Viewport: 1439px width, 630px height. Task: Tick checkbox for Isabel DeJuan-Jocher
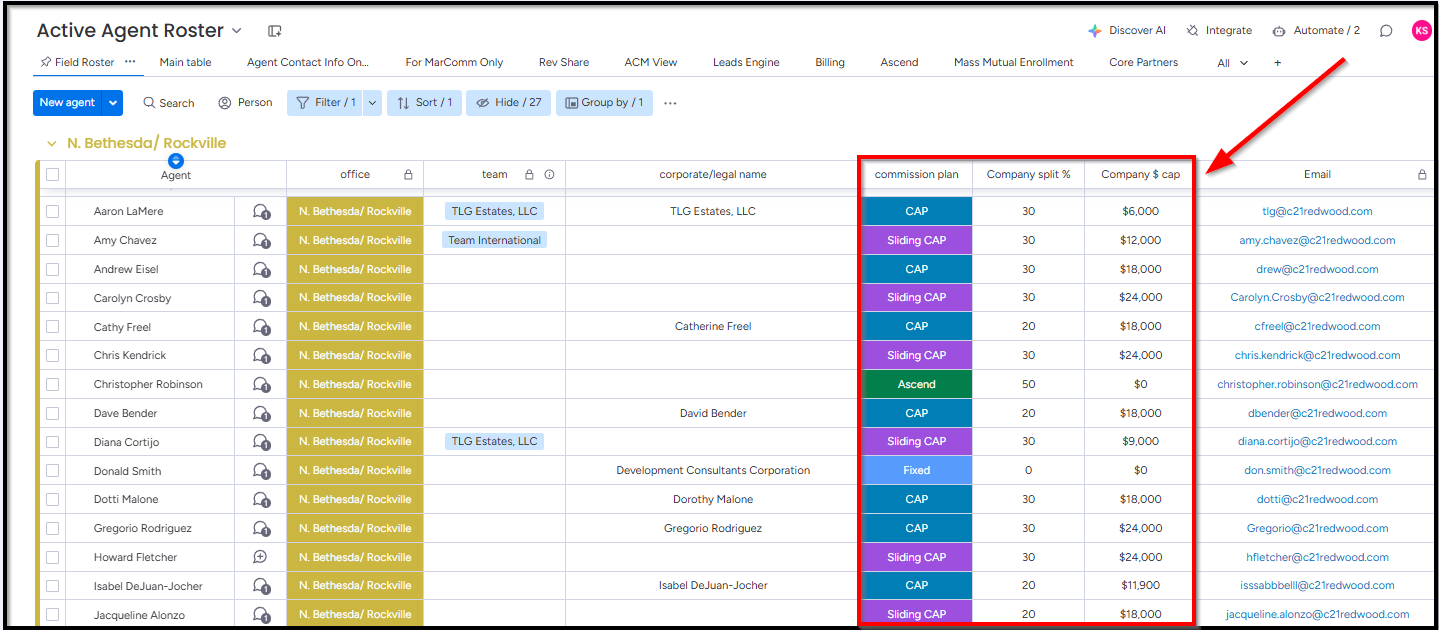tap(52, 586)
